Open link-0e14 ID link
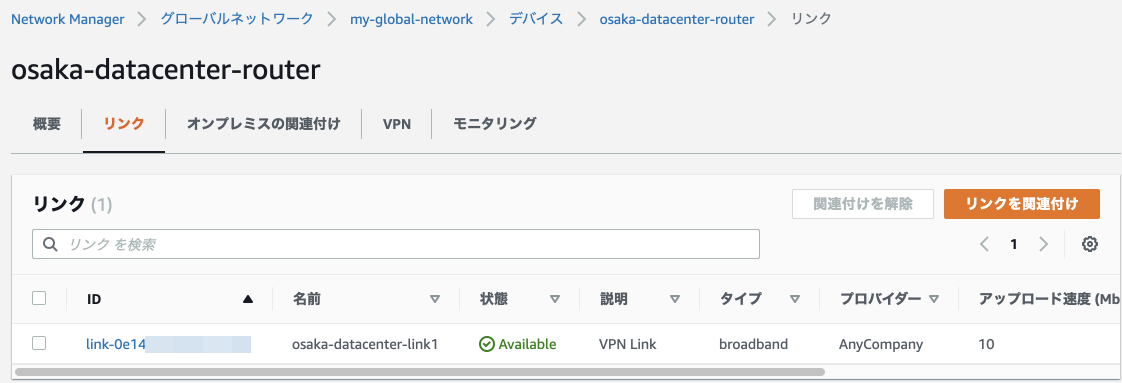 coord(168,344)
